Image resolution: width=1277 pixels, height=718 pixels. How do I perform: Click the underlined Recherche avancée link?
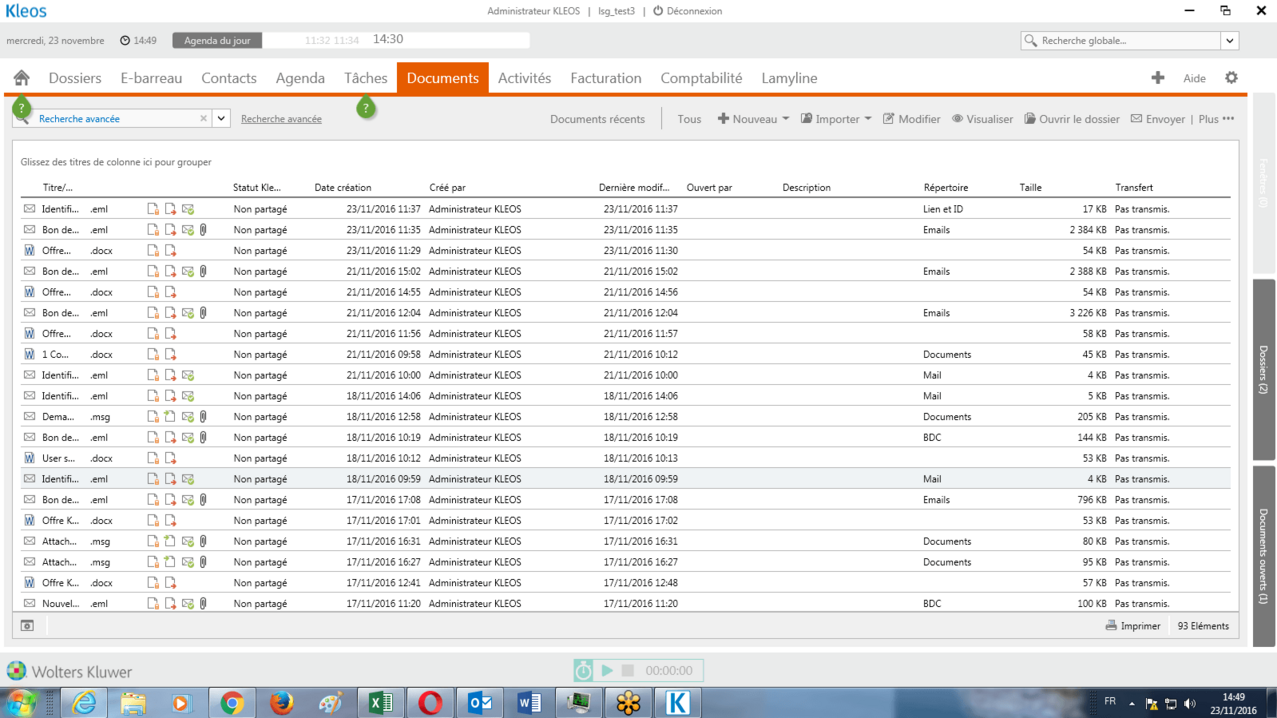tap(281, 119)
